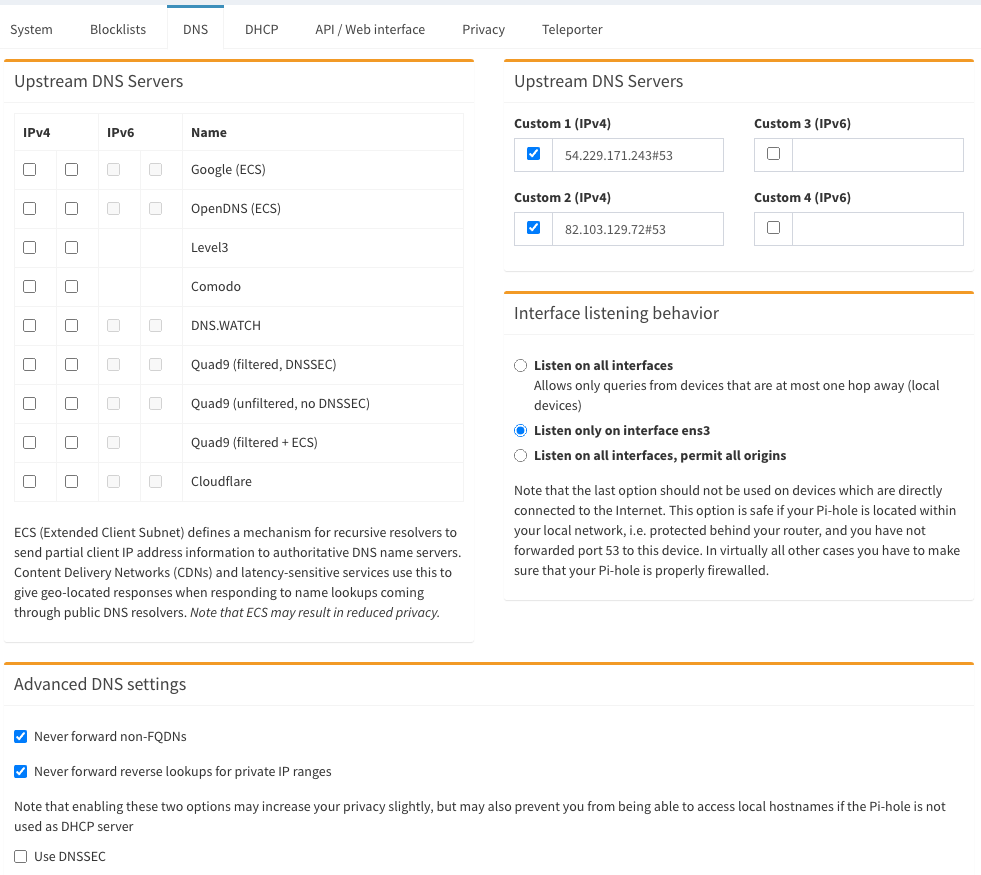Go to the DHCP tab
The height and width of the screenshot is (875, 981).
coord(261,29)
